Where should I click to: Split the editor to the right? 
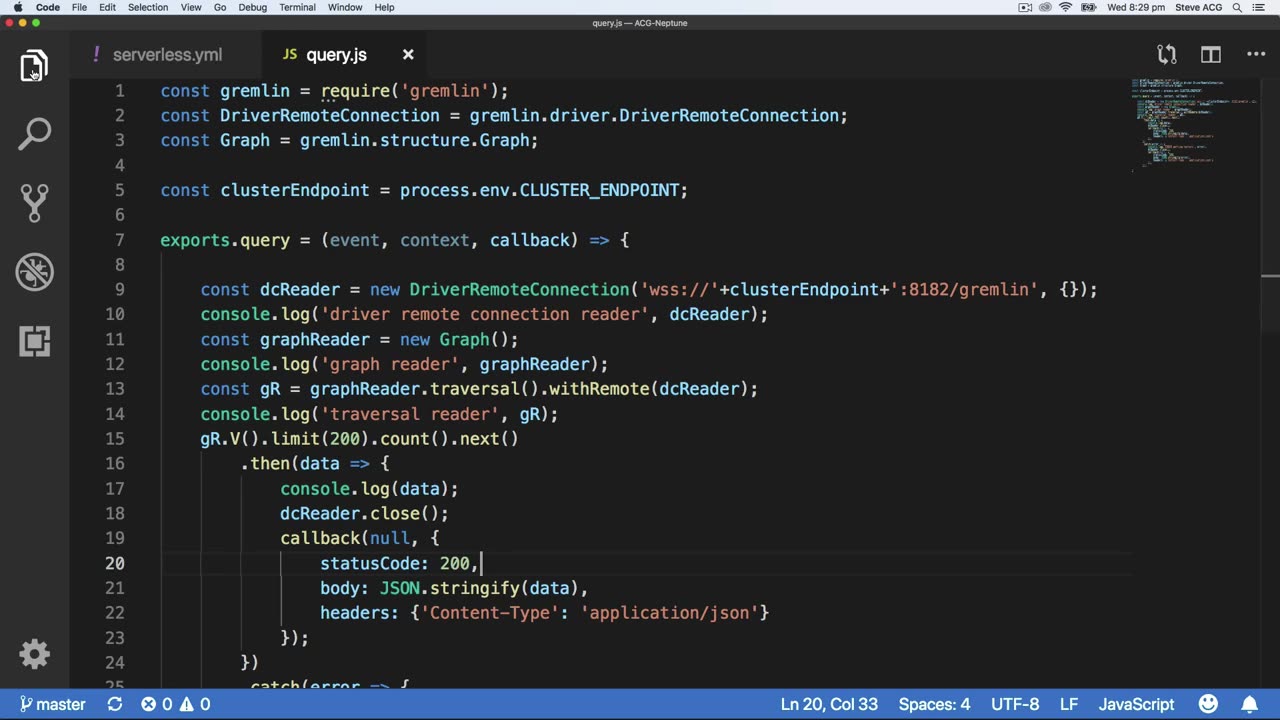pyautogui.click(x=1211, y=55)
